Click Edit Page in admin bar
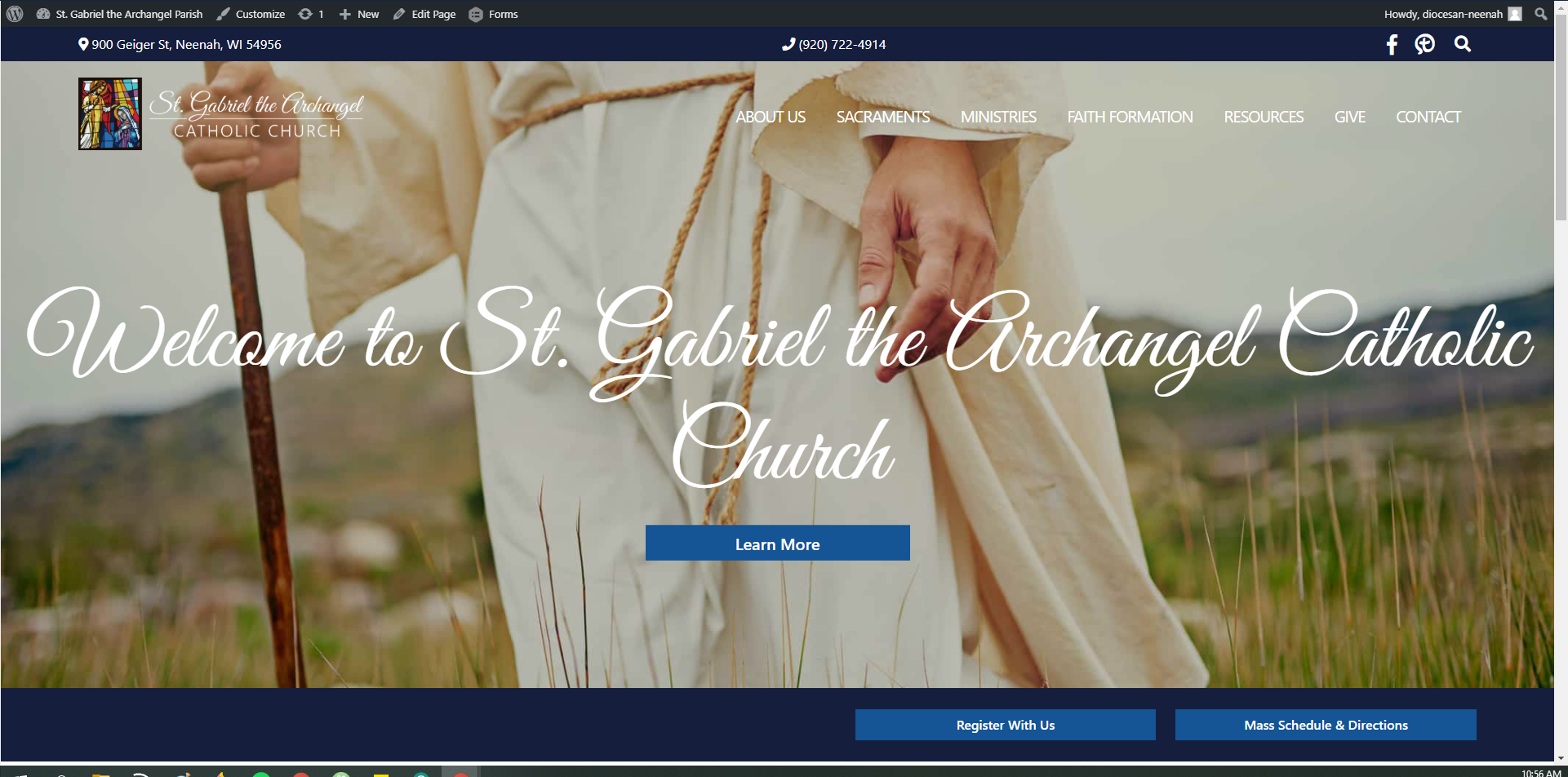 [x=433, y=14]
